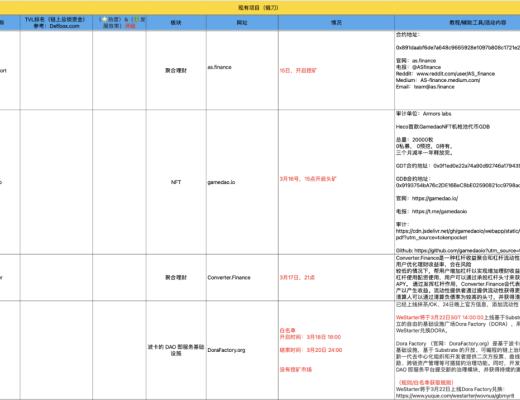Click the red start time '3月18日 18:00' line
This screenshot has width=520, height=400.
tap(310, 337)
